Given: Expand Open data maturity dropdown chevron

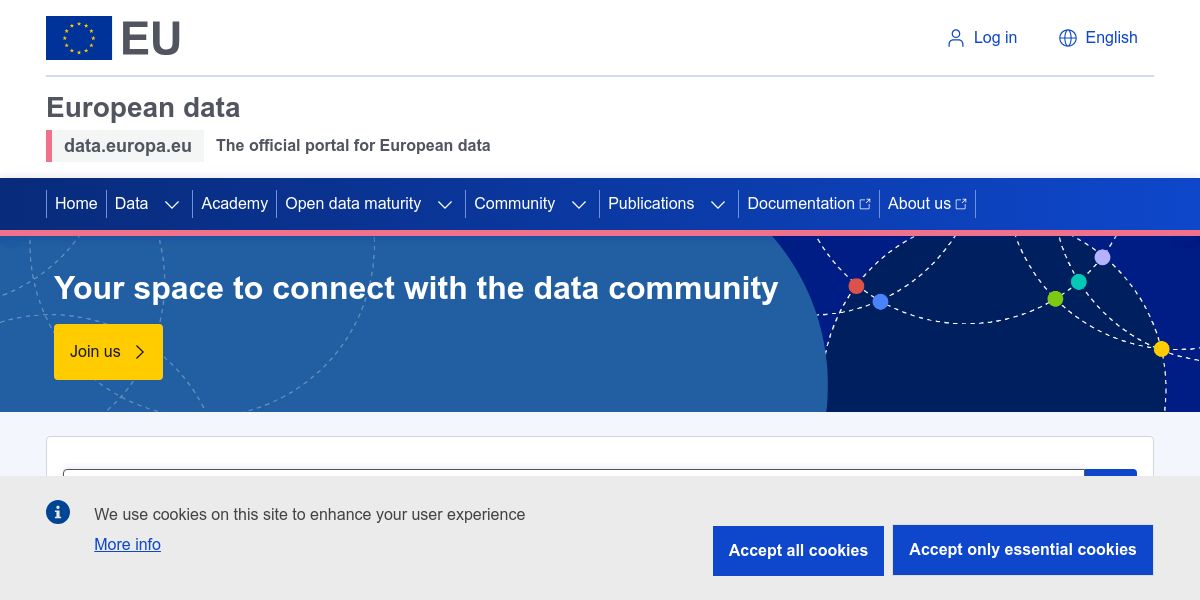Looking at the screenshot, I should tap(445, 204).
